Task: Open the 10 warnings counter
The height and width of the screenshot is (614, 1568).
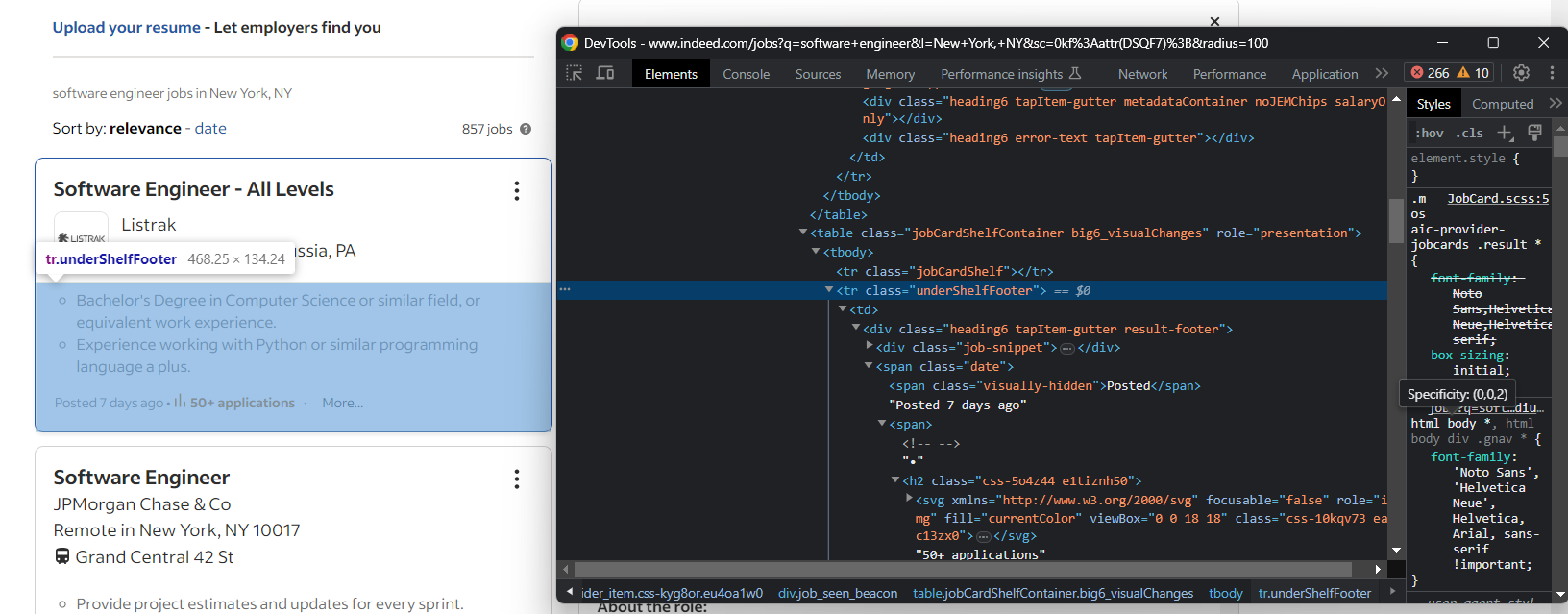Action: tap(1473, 73)
